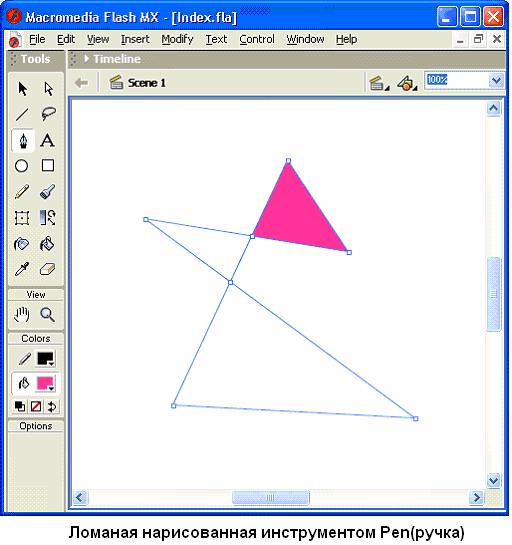Select the Arrow selection tool
512x545 pixels.
coord(22,89)
